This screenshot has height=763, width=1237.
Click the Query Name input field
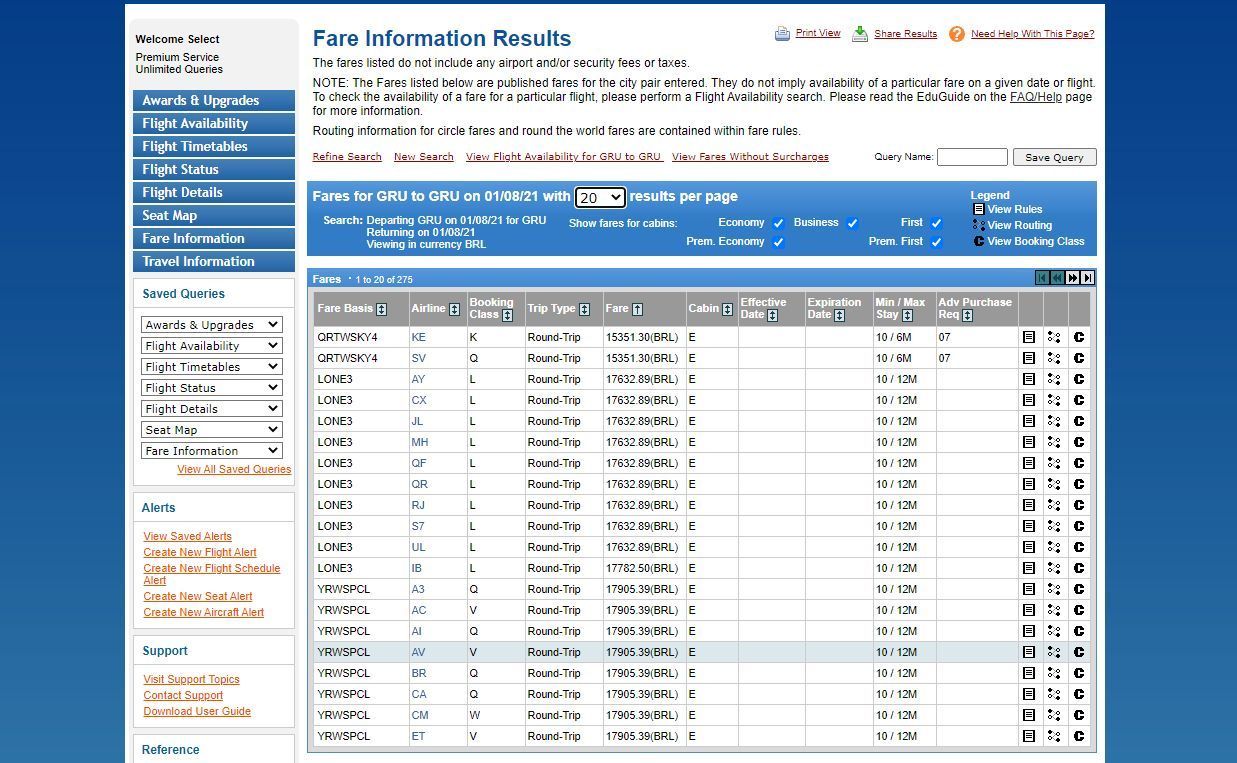coord(972,157)
